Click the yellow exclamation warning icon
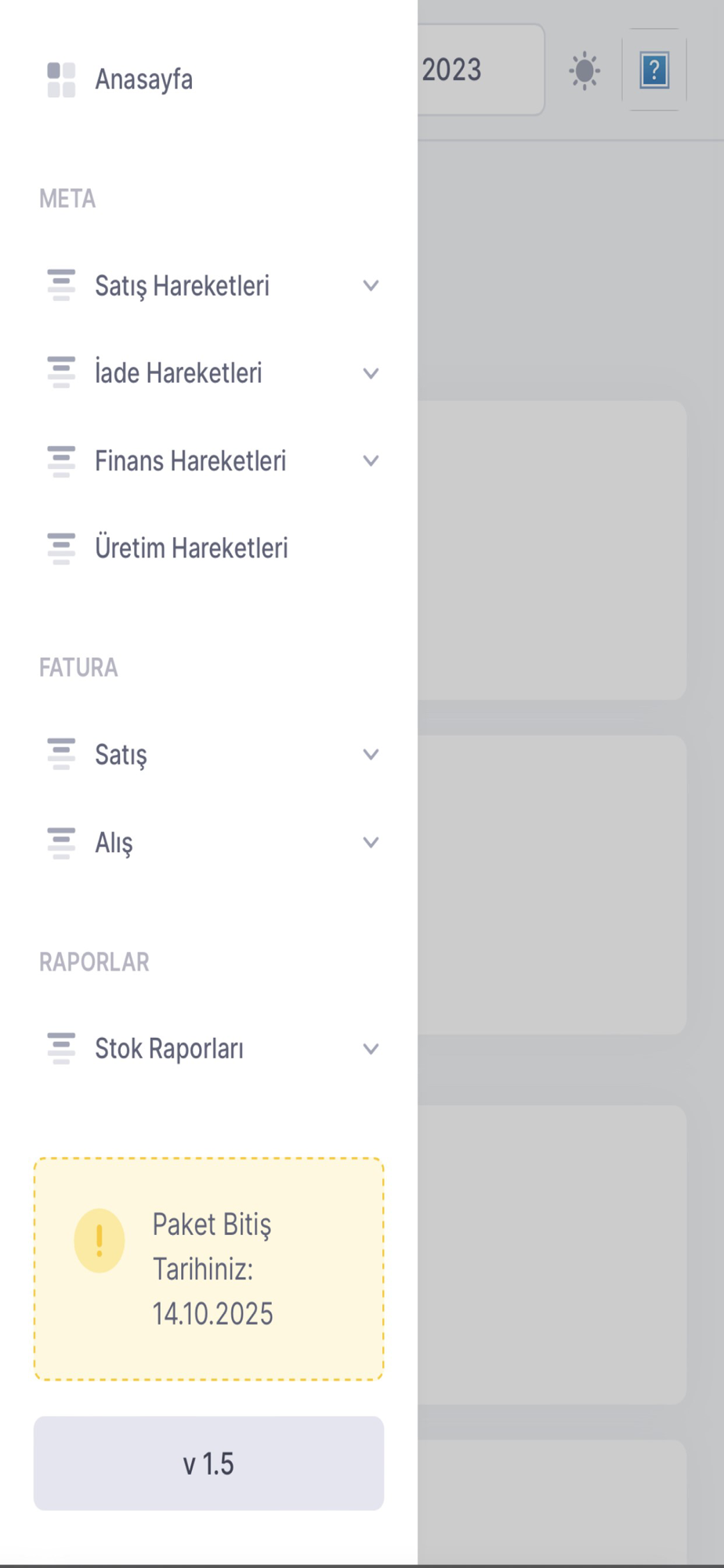Image resolution: width=724 pixels, height=1568 pixels. pyautogui.click(x=99, y=1240)
